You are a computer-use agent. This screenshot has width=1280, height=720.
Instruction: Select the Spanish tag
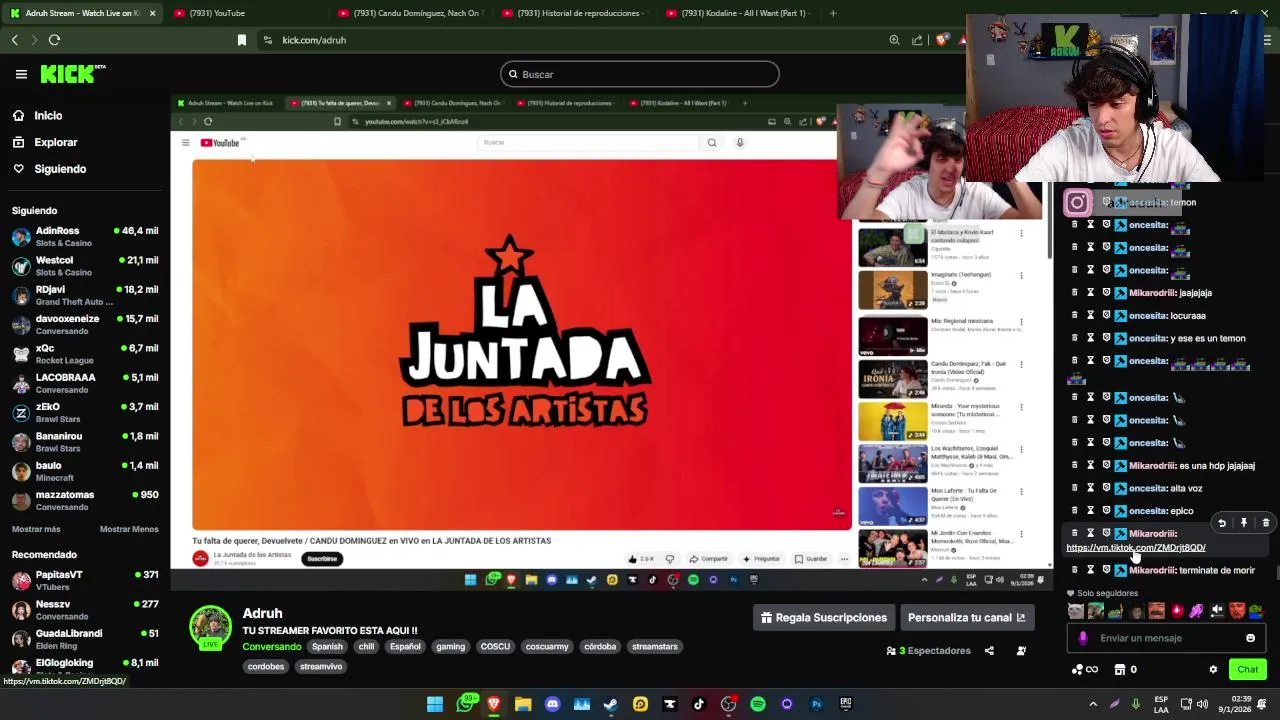pos(327,647)
